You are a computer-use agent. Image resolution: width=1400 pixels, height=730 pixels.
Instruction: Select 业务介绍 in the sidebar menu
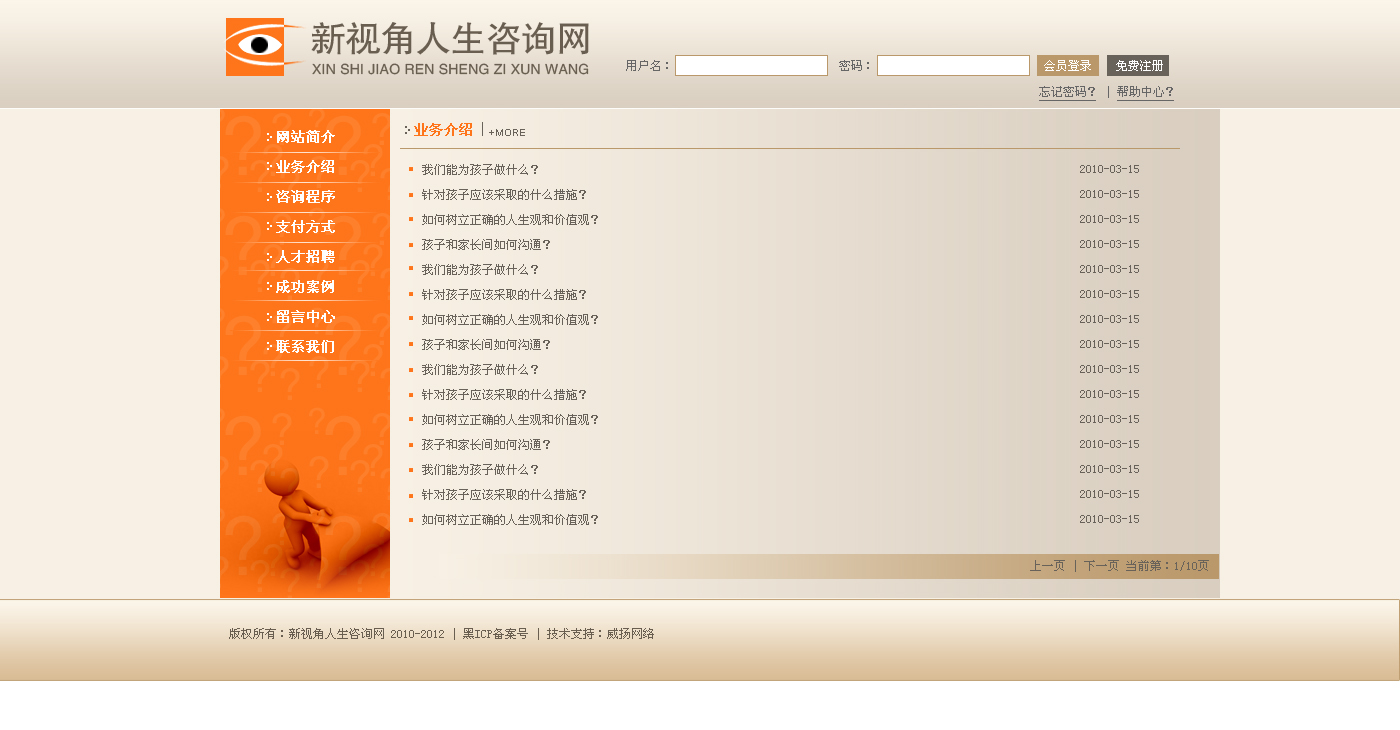(305, 167)
